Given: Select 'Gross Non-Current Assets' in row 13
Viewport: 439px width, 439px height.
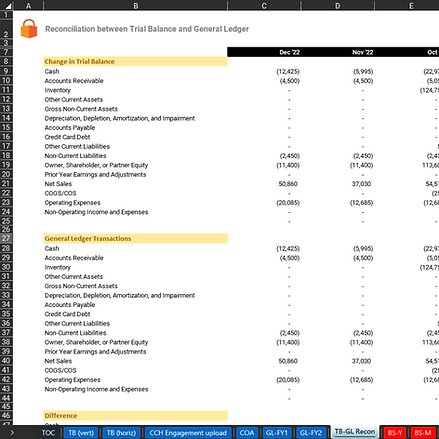Looking at the screenshot, I should tap(81, 109).
